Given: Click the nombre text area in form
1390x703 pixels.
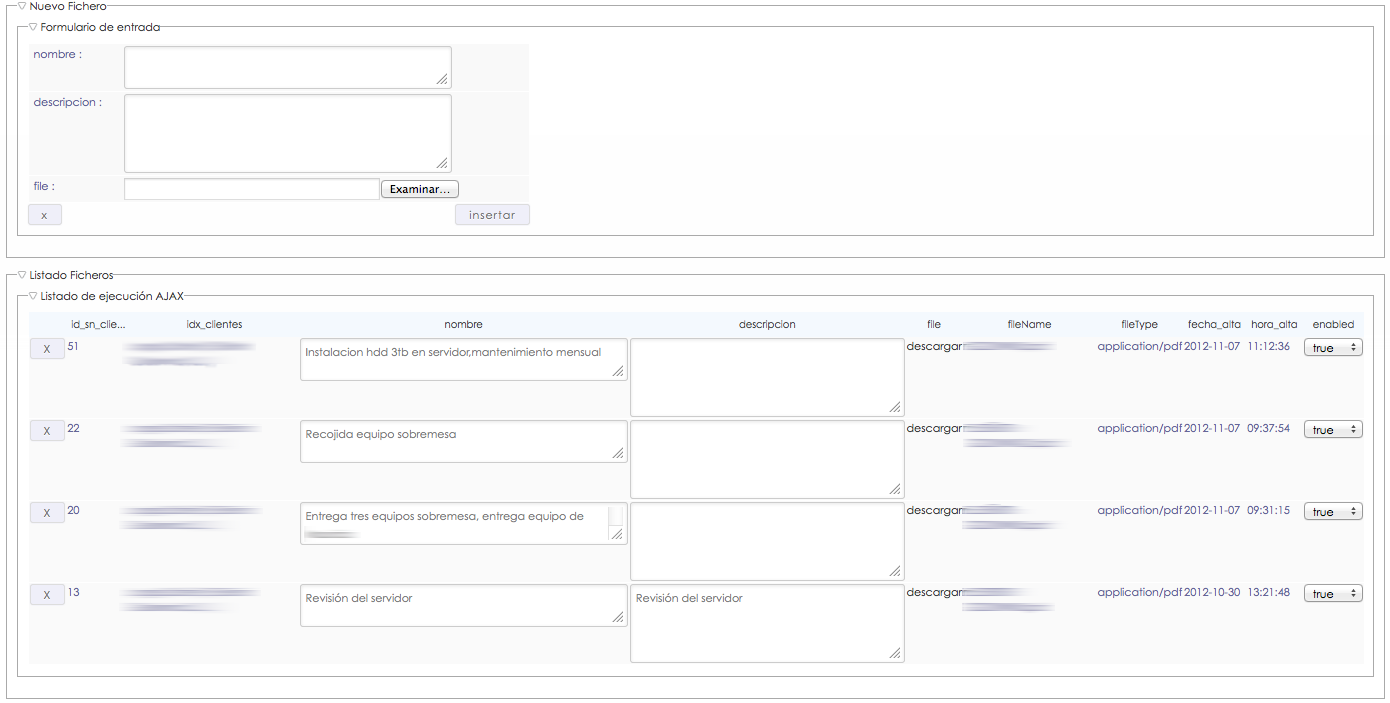Looking at the screenshot, I should click(x=287, y=67).
